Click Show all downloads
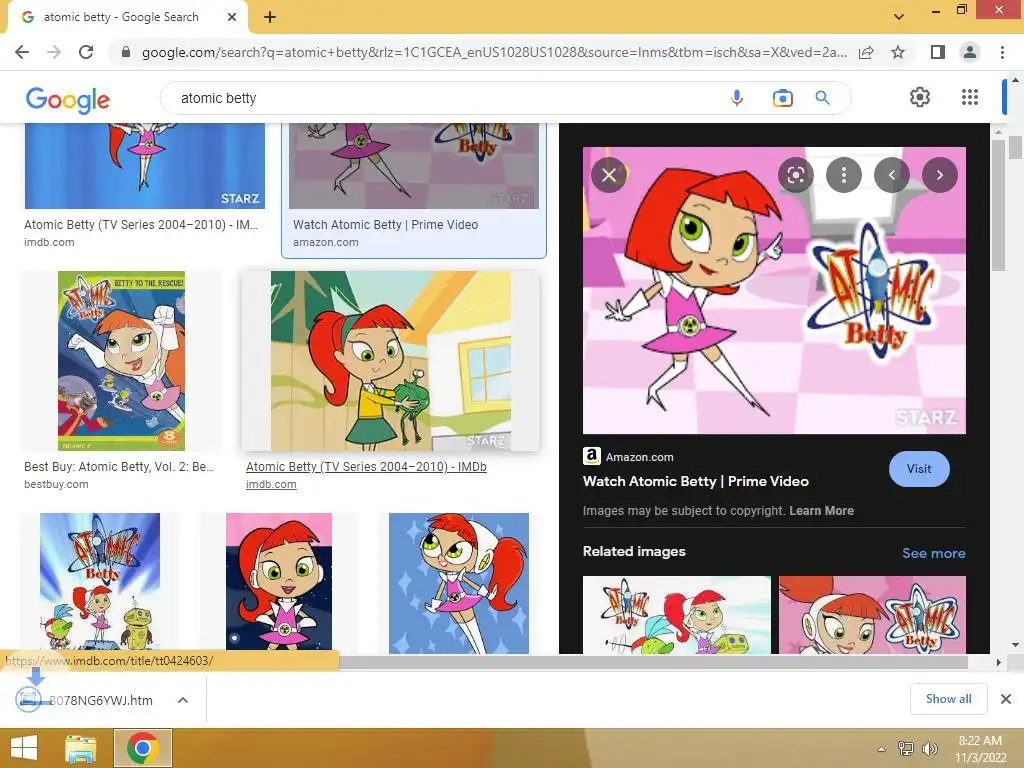Image resolution: width=1024 pixels, height=768 pixels. 948,699
